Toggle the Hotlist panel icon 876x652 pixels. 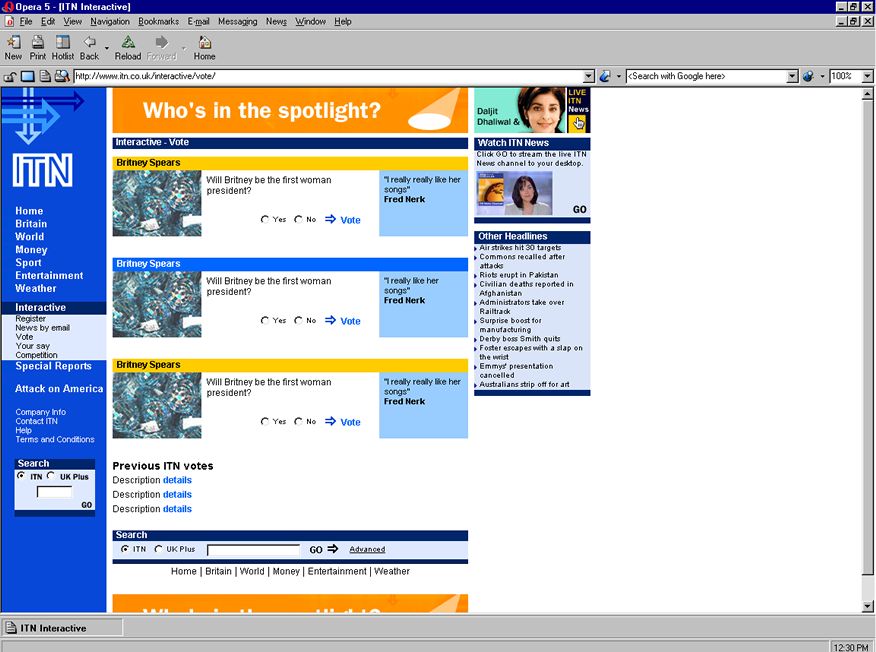[x=63, y=42]
